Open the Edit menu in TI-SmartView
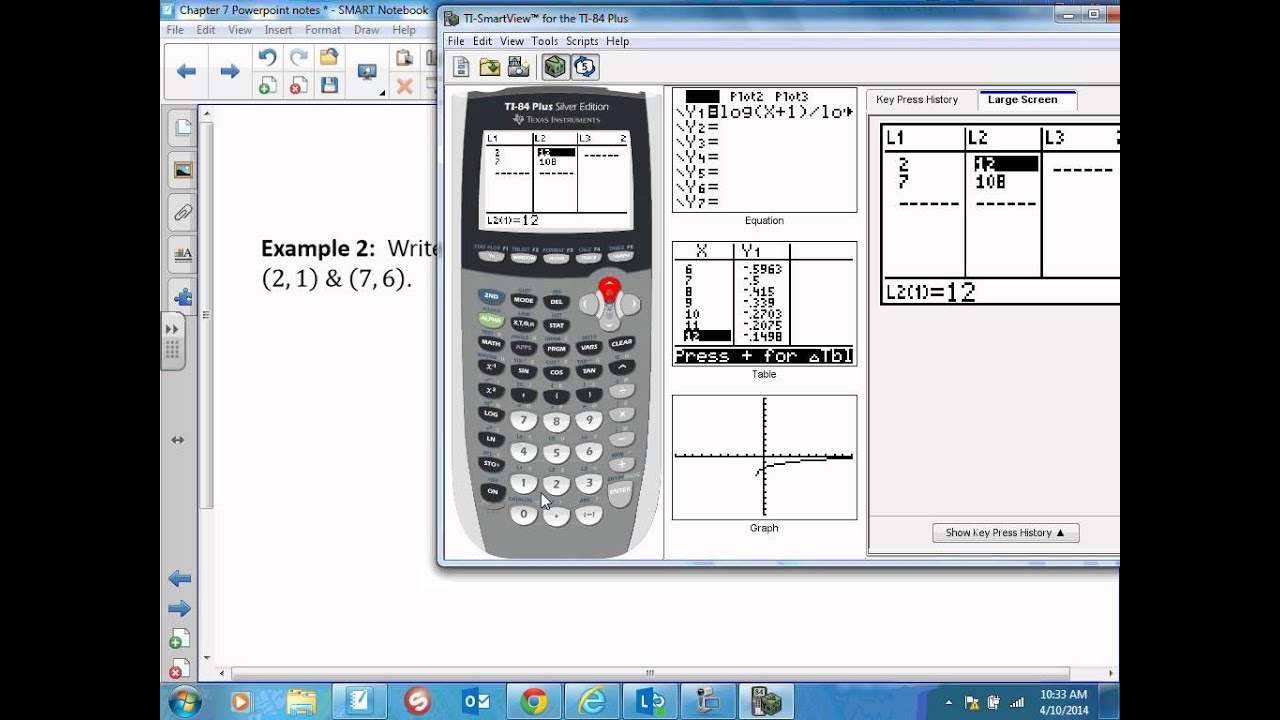1280x720 pixels. pyautogui.click(x=482, y=41)
